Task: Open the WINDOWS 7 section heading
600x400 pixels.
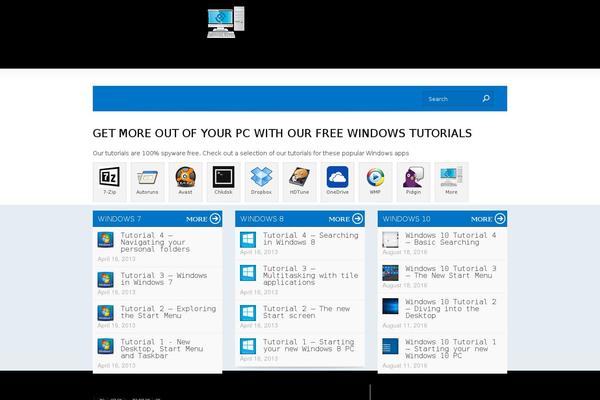Action: 119,219
